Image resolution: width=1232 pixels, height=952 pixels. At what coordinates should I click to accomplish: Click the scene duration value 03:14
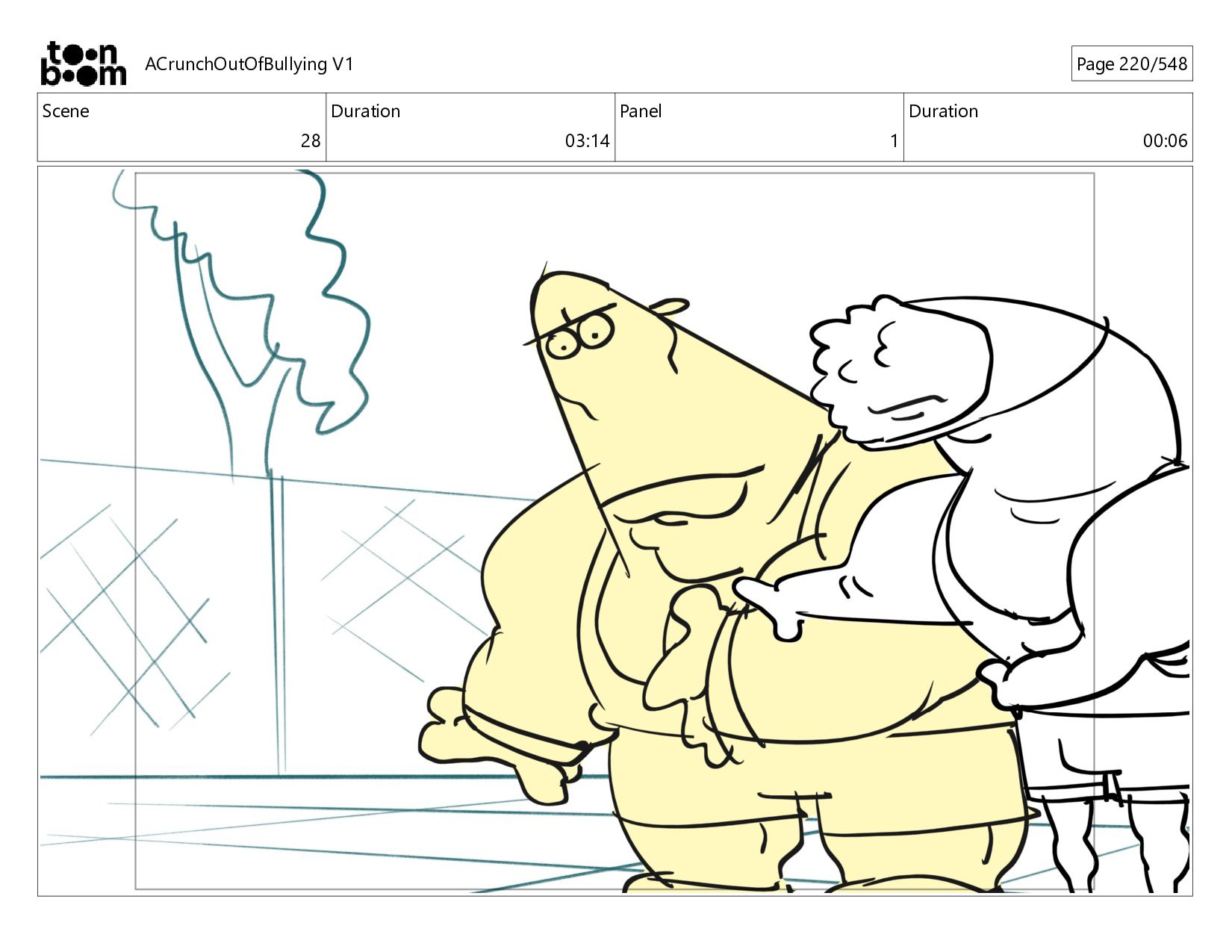pyautogui.click(x=587, y=141)
